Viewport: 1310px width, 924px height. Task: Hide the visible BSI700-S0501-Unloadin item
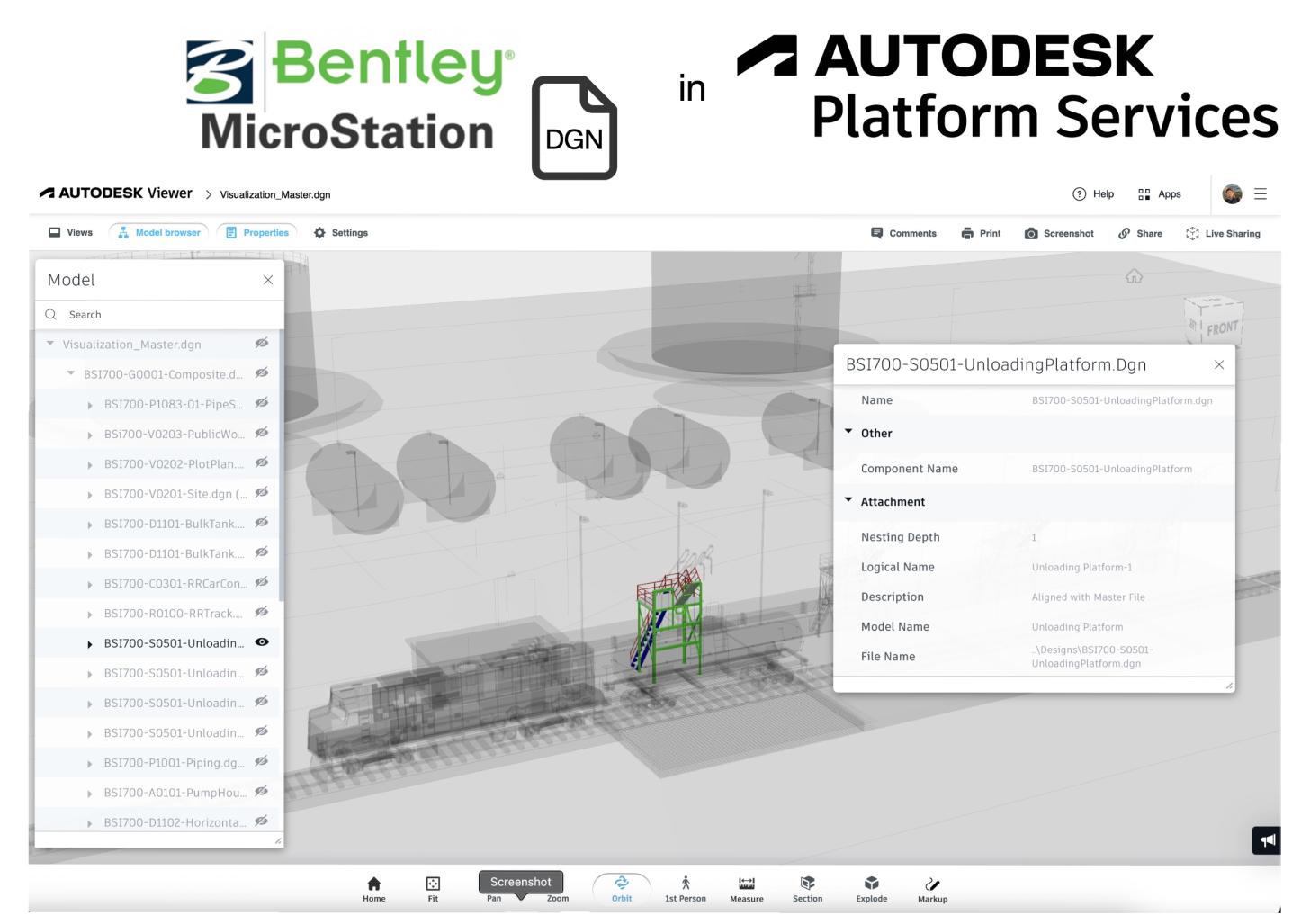[262, 642]
